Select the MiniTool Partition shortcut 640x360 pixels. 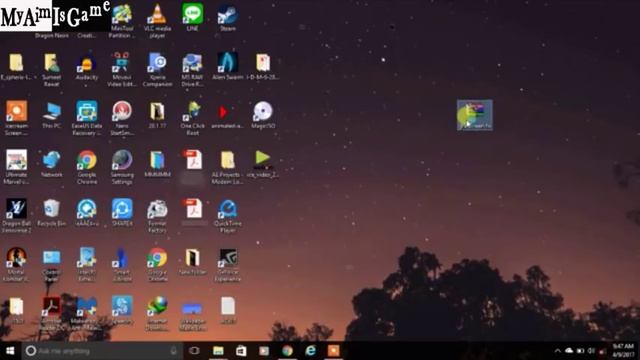[x=122, y=20]
